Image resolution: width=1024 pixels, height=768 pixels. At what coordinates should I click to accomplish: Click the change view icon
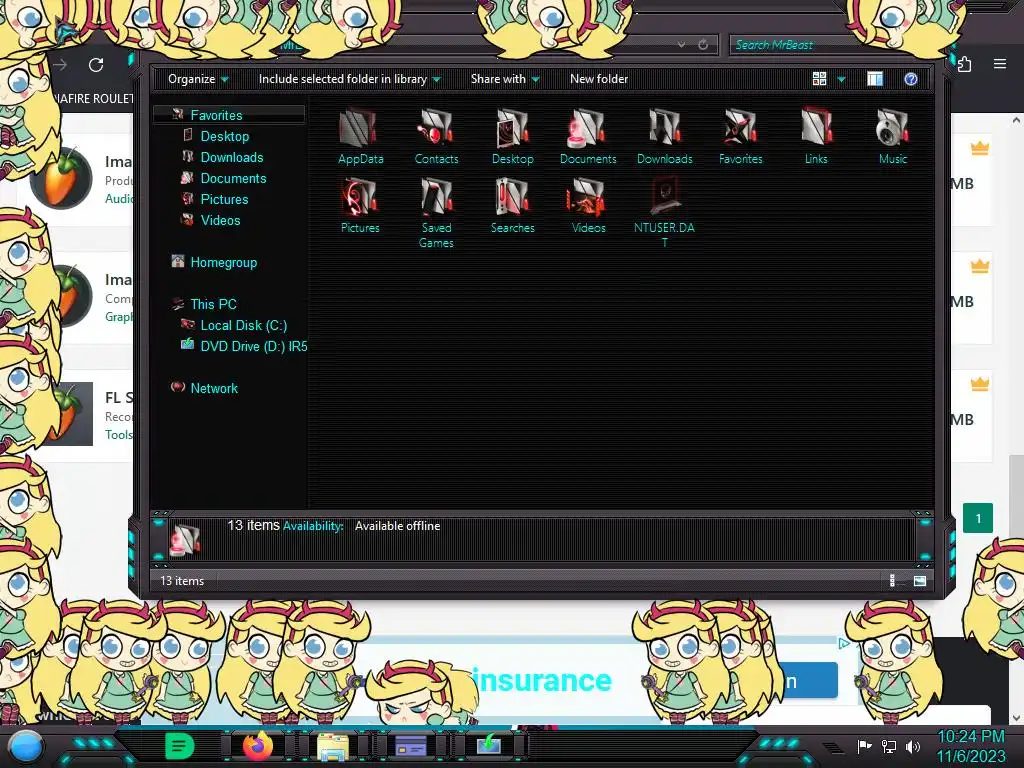pos(819,79)
